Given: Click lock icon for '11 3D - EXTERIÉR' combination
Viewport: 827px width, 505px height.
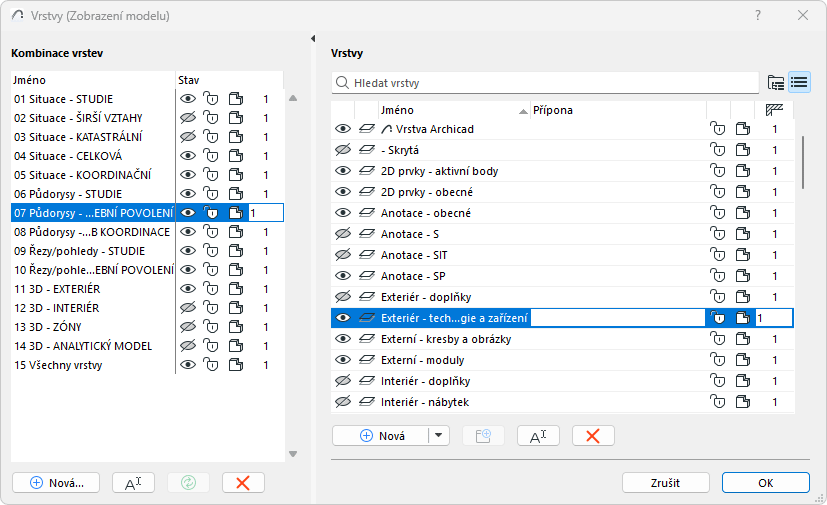Looking at the screenshot, I should (211, 289).
